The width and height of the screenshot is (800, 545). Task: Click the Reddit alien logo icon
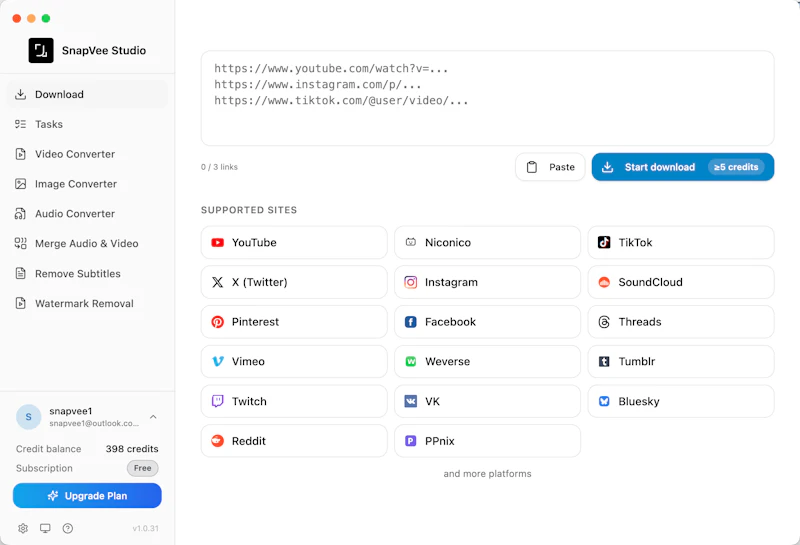click(x=218, y=441)
